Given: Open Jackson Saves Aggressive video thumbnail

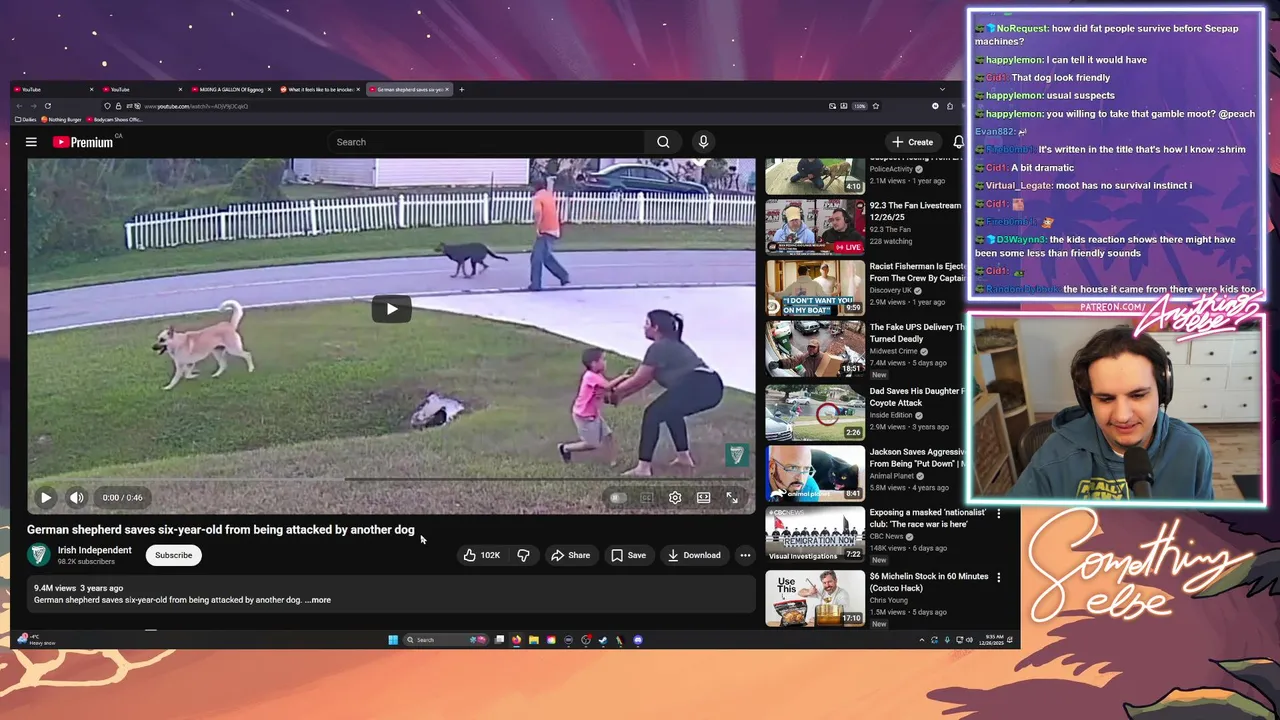Looking at the screenshot, I should (815, 474).
